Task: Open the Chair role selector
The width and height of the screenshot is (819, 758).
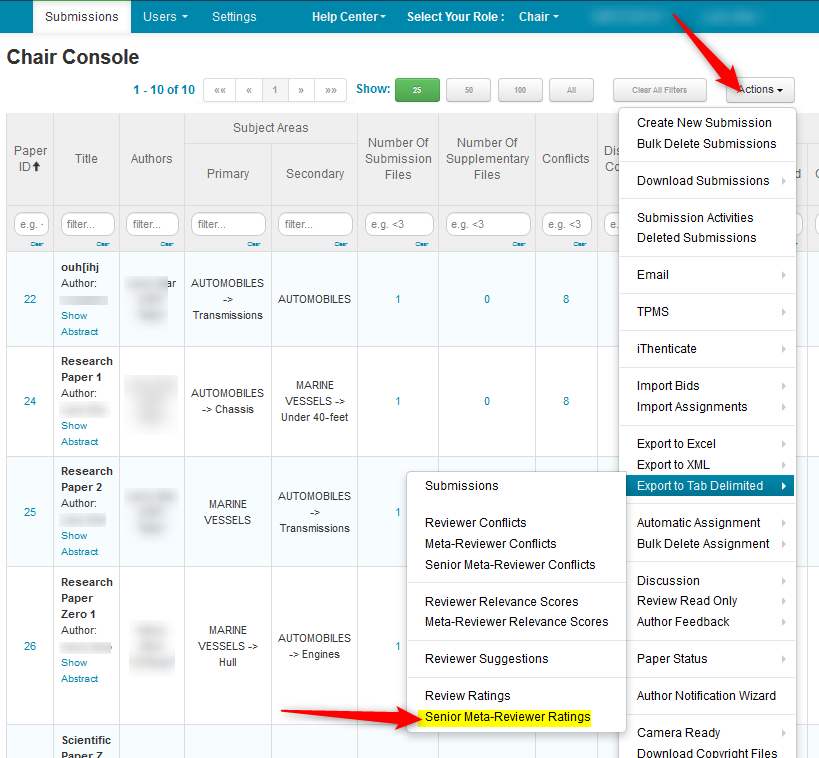Action: click(x=538, y=17)
